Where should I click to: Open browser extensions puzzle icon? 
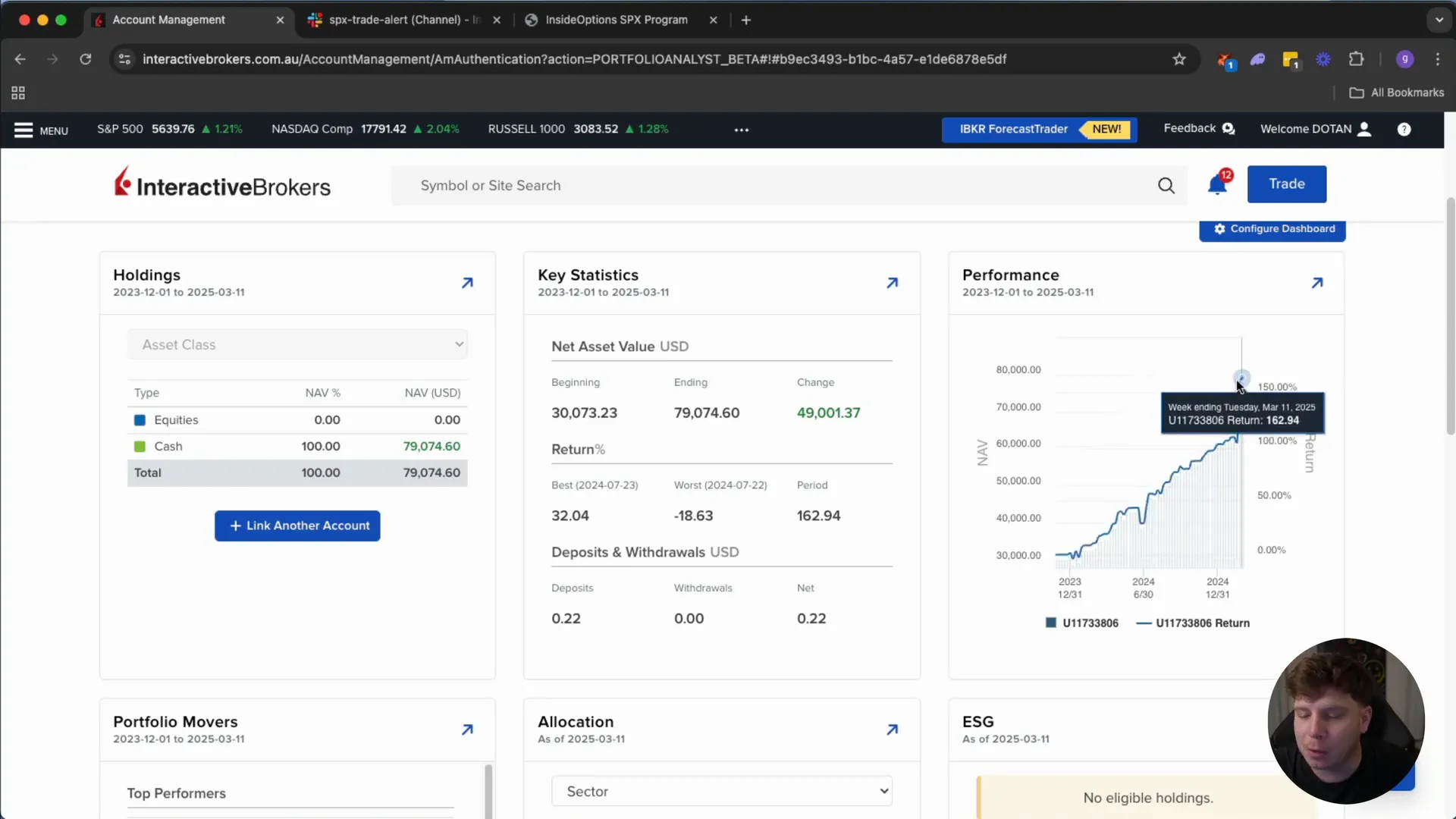(1357, 59)
